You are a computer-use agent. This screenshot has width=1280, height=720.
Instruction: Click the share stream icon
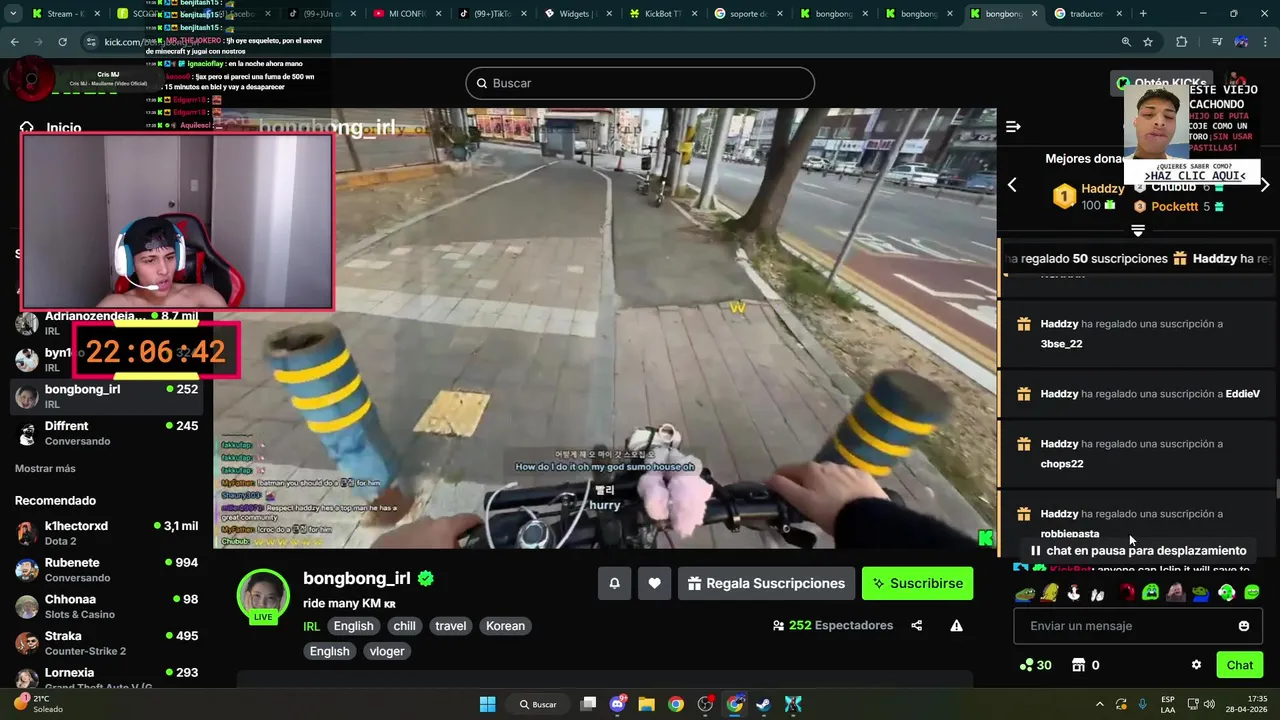pyautogui.click(x=916, y=626)
